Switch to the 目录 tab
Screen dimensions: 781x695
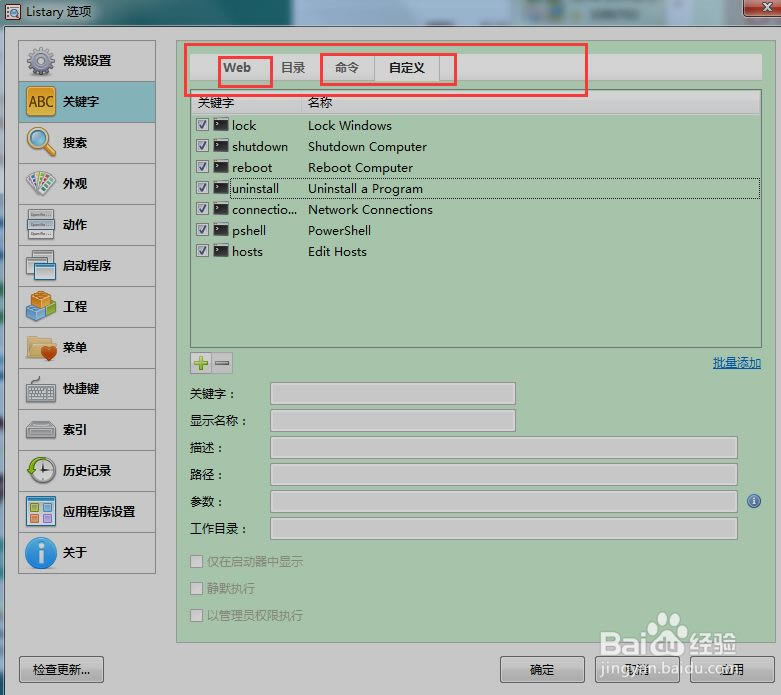click(x=293, y=67)
